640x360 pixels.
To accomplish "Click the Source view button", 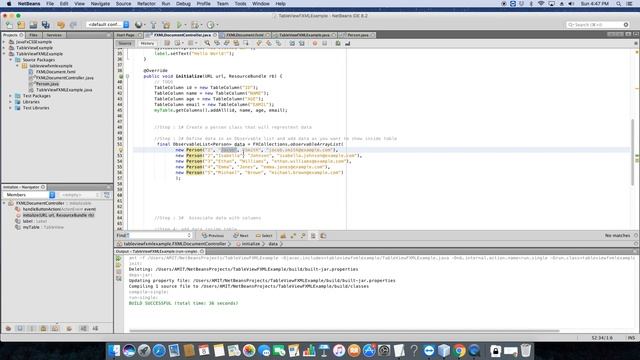I will (125, 43).
